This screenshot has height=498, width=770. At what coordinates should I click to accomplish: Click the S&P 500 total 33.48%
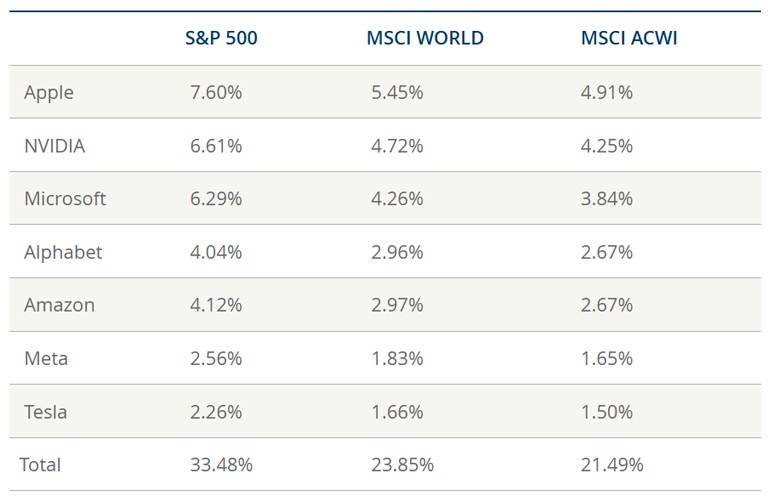[x=220, y=465]
